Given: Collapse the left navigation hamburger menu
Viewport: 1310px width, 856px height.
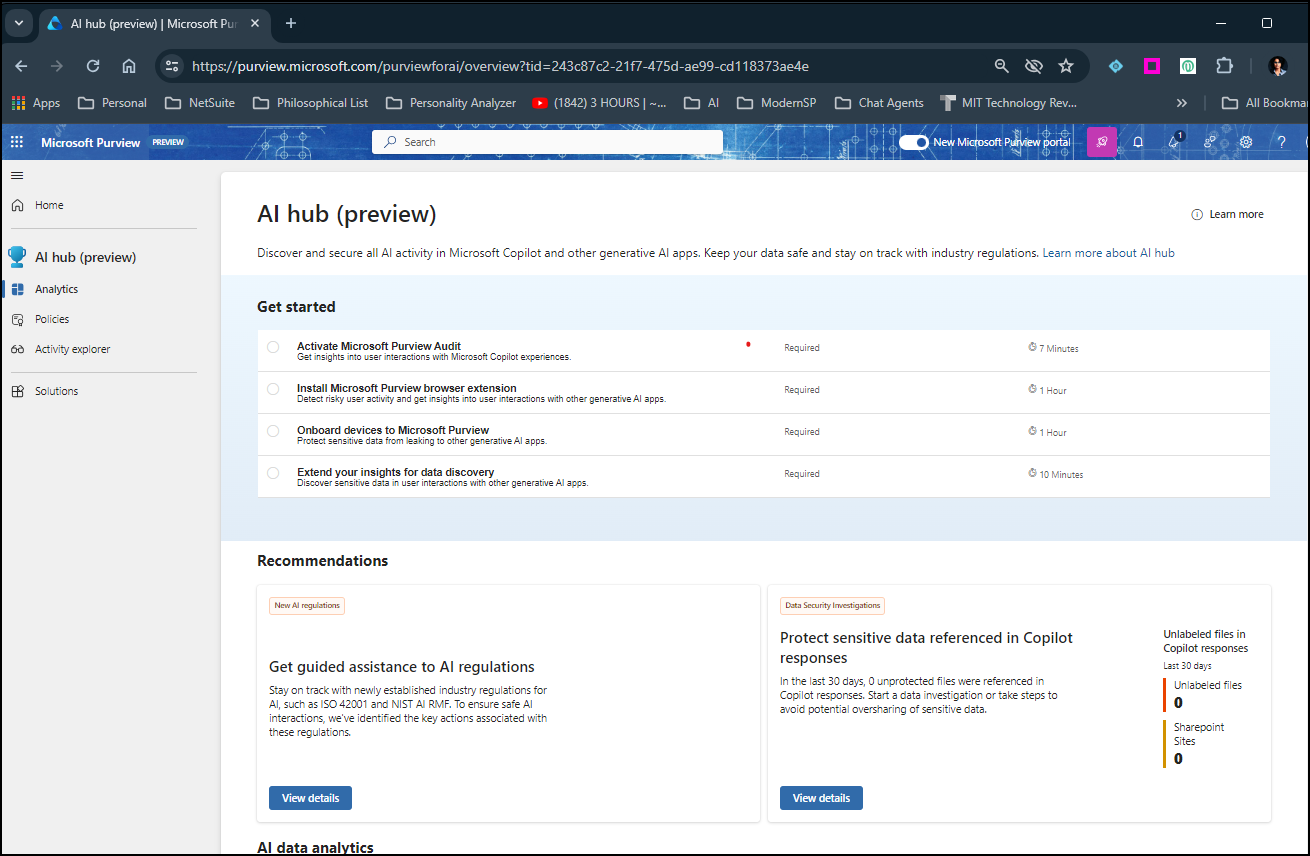Looking at the screenshot, I should click(17, 176).
